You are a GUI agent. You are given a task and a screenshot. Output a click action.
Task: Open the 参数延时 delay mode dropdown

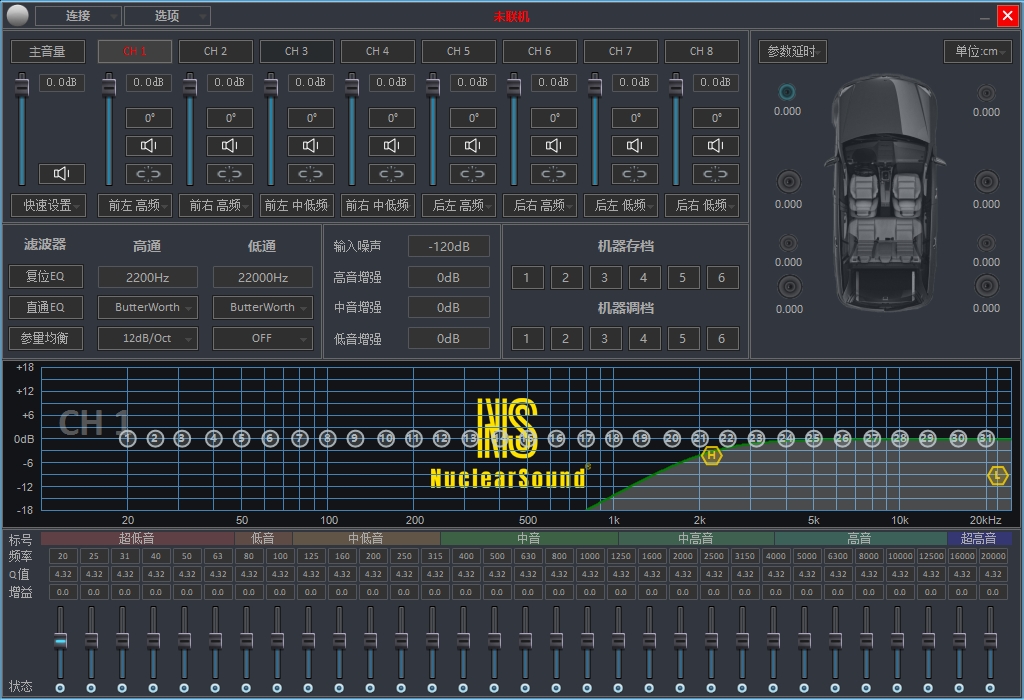pos(793,52)
